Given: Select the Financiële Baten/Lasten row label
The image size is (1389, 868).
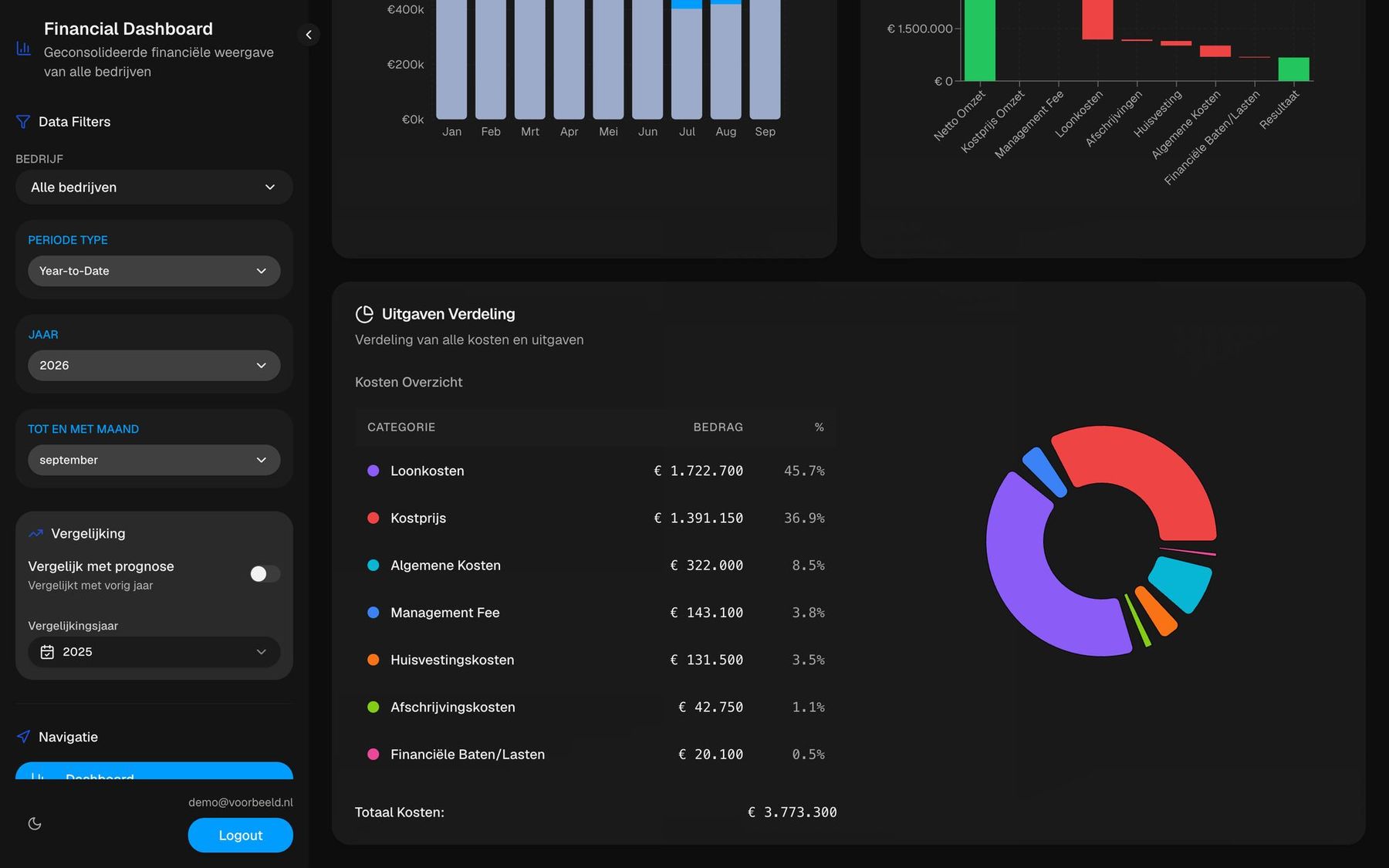Looking at the screenshot, I should tap(468, 755).
